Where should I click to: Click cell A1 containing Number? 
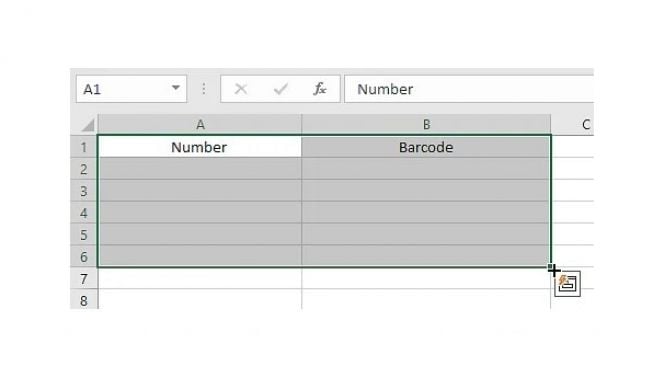199,147
